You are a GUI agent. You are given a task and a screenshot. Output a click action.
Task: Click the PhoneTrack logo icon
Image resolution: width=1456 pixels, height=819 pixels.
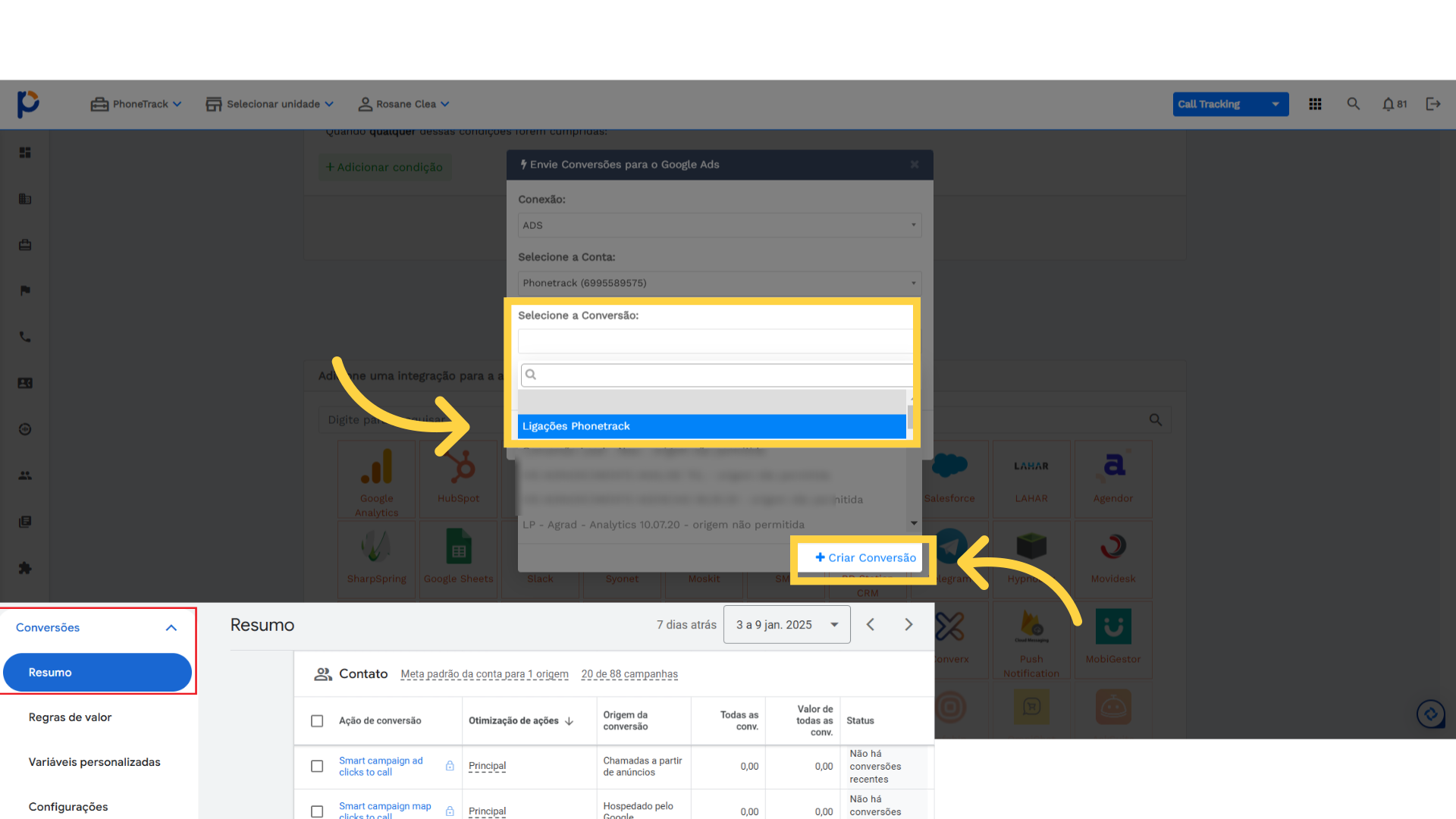coord(28,104)
